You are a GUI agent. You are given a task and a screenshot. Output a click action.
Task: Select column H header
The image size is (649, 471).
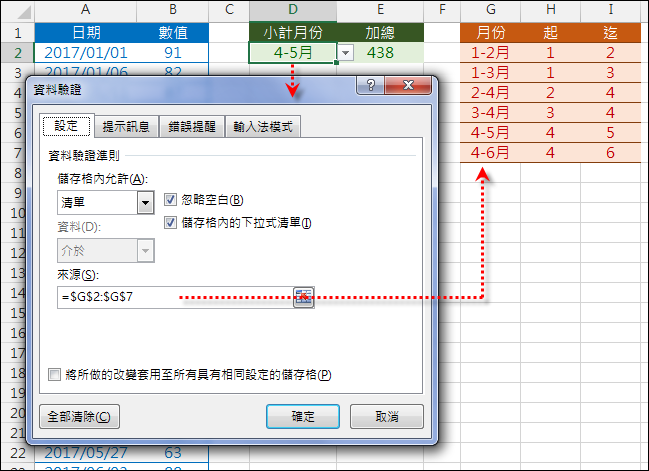pos(550,10)
